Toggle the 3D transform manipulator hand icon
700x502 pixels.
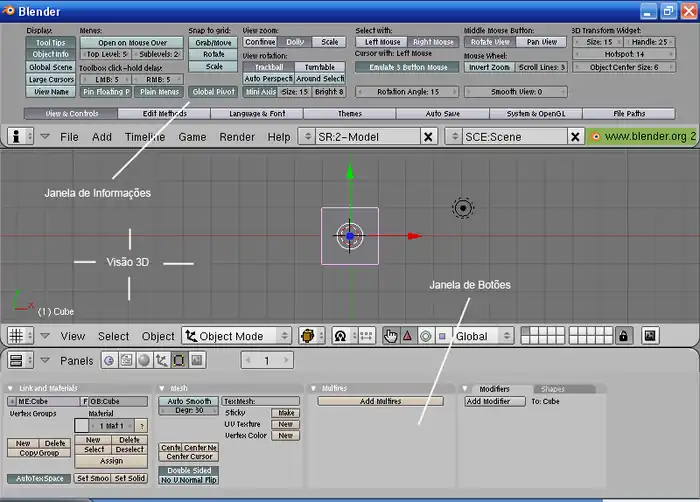point(390,336)
